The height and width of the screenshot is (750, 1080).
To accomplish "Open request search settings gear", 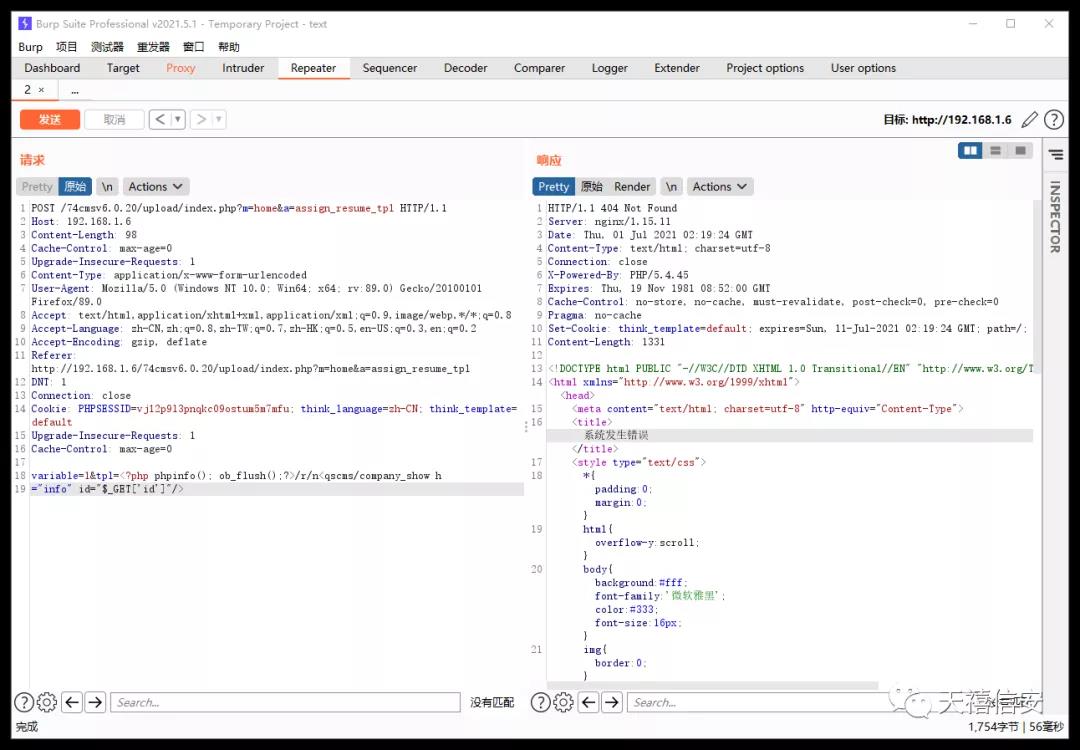I will (47, 702).
